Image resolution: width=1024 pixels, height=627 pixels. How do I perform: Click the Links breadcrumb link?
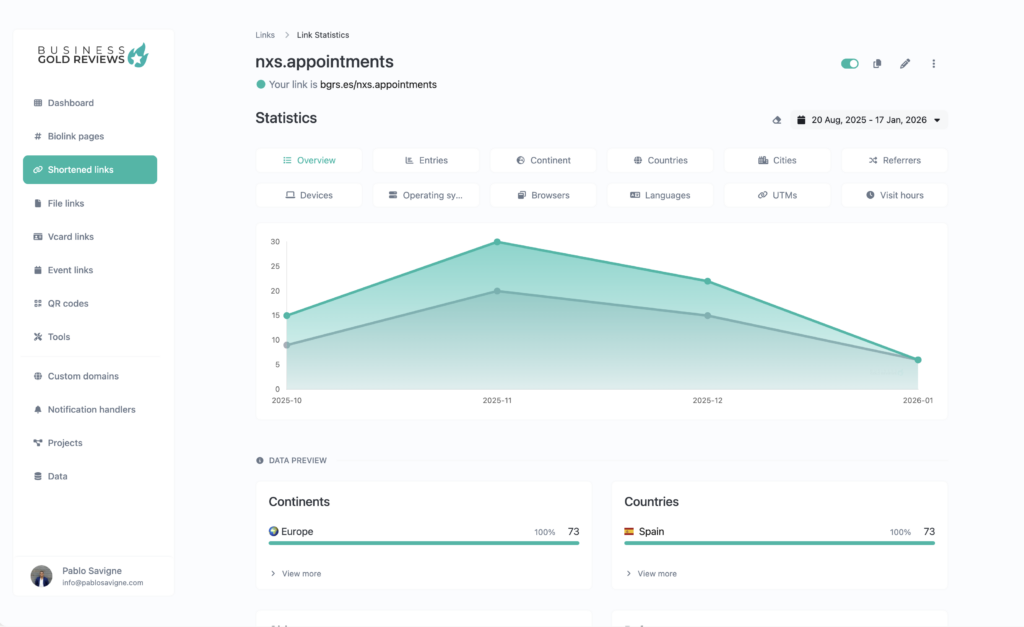(x=265, y=35)
